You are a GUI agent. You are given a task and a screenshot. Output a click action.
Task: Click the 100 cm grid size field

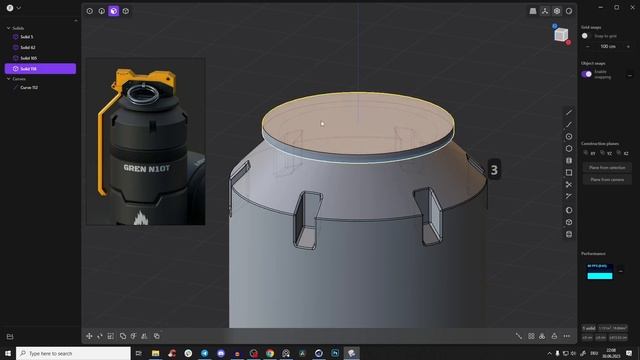(x=608, y=47)
